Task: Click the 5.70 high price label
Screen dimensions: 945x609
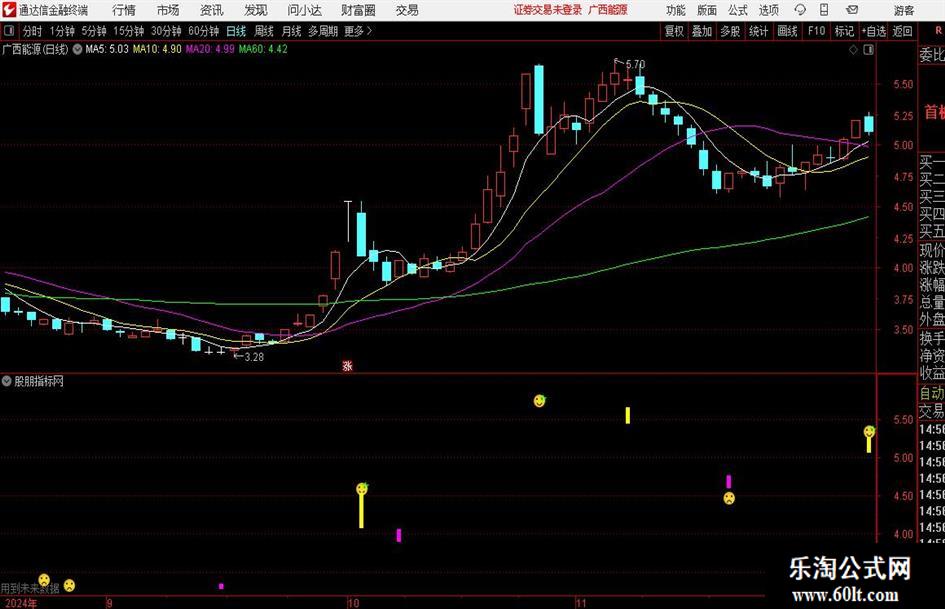Action: 635,64
